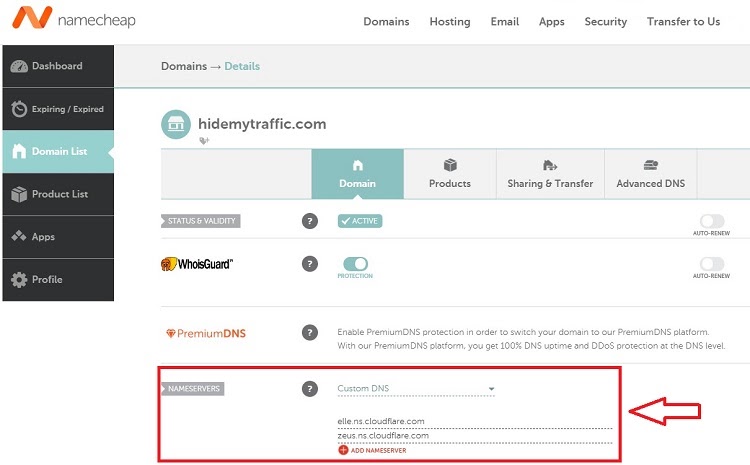Click the zeus.ns.cloudflare.com nameserver field
Screen dimensions: 750x465
pyautogui.click(x=474, y=436)
